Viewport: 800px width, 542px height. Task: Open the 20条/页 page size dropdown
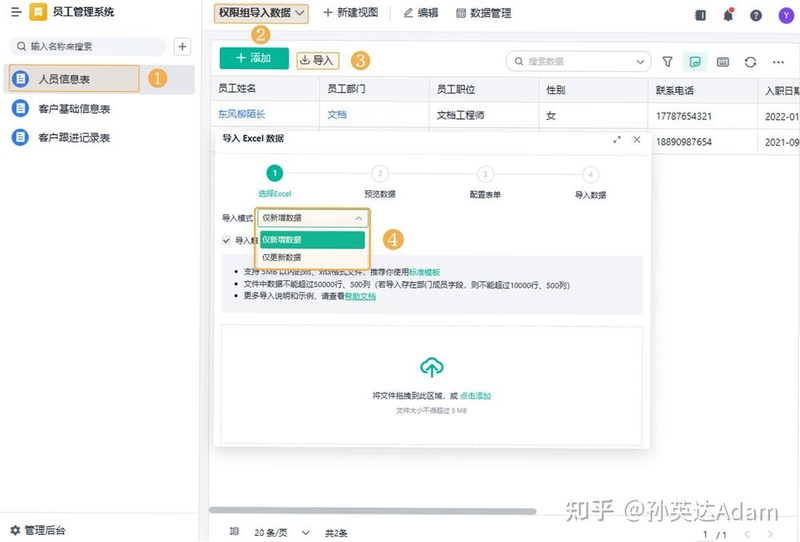(x=282, y=533)
